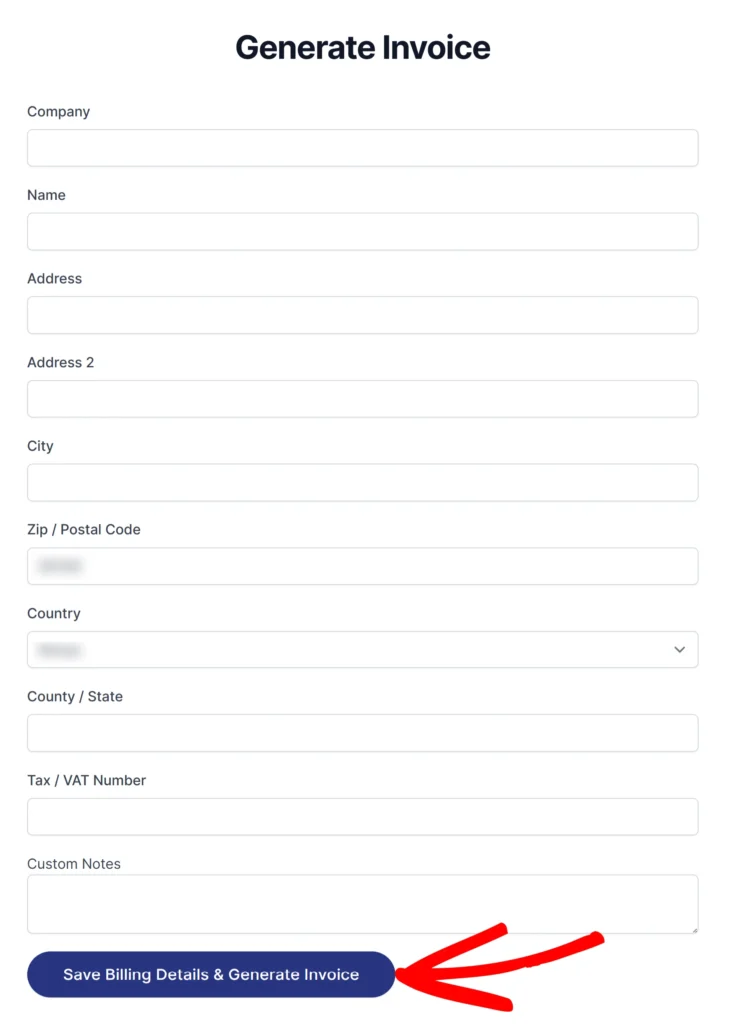Focus the Address 2 input box
The height and width of the screenshot is (1024, 729).
click(x=363, y=398)
